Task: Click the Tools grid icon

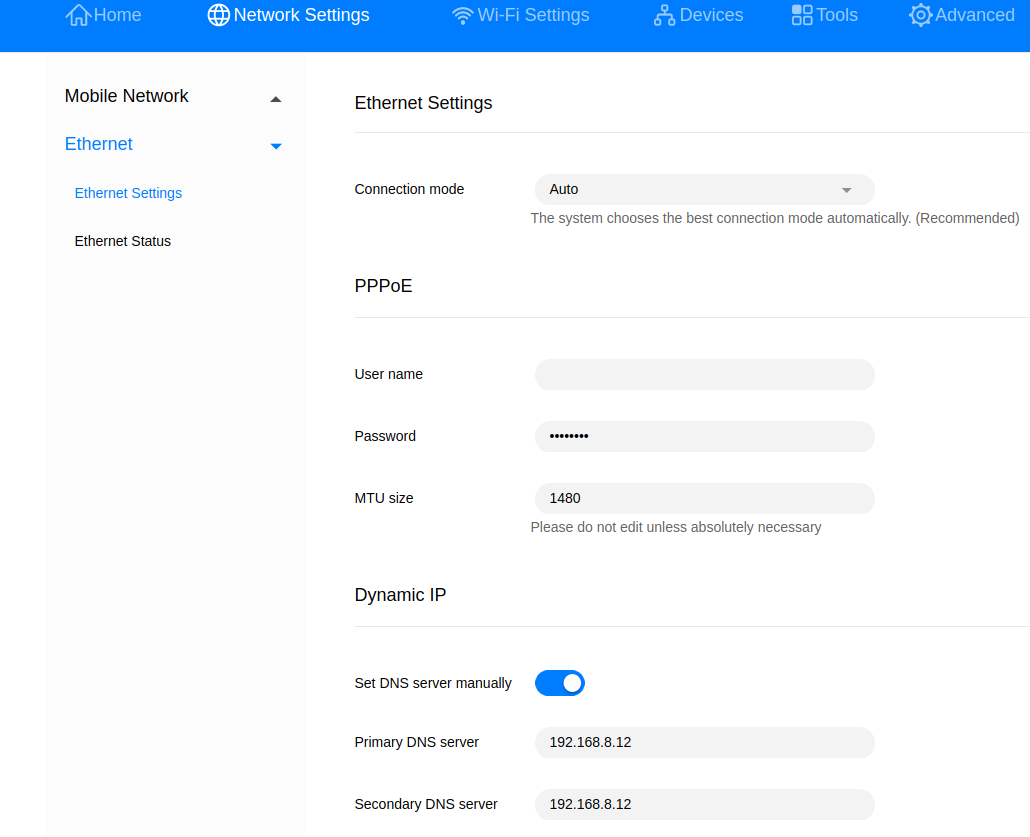Action: [801, 15]
